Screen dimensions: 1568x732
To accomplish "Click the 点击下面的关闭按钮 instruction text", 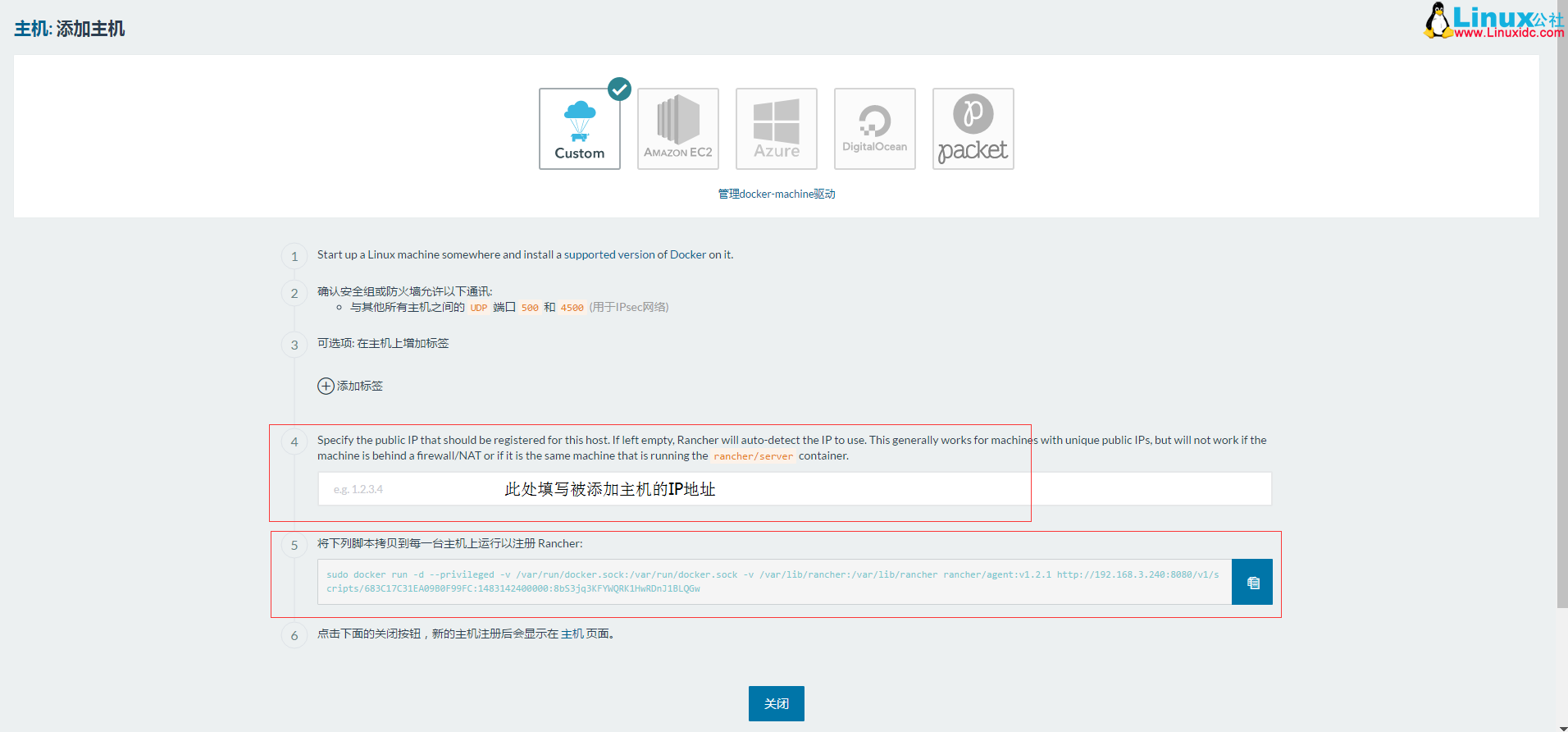I will click(x=466, y=634).
